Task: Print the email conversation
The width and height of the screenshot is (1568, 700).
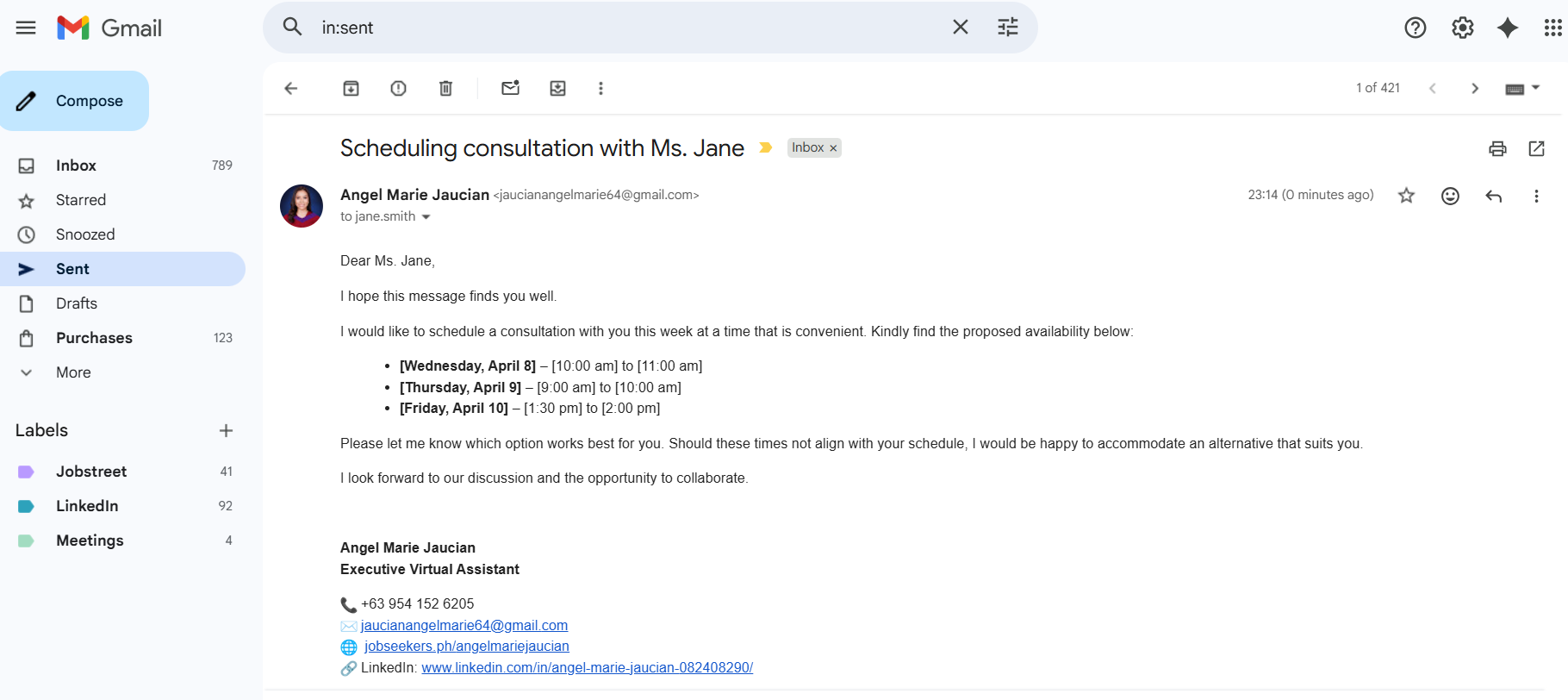Action: tap(1497, 148)
